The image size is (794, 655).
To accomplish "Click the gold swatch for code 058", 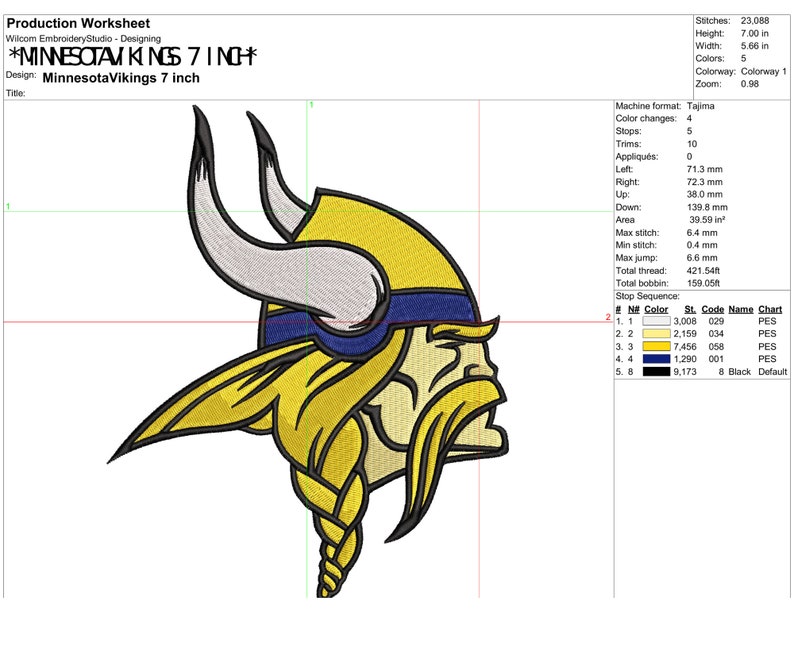I will pyautogui.click(x=656, y=346).
